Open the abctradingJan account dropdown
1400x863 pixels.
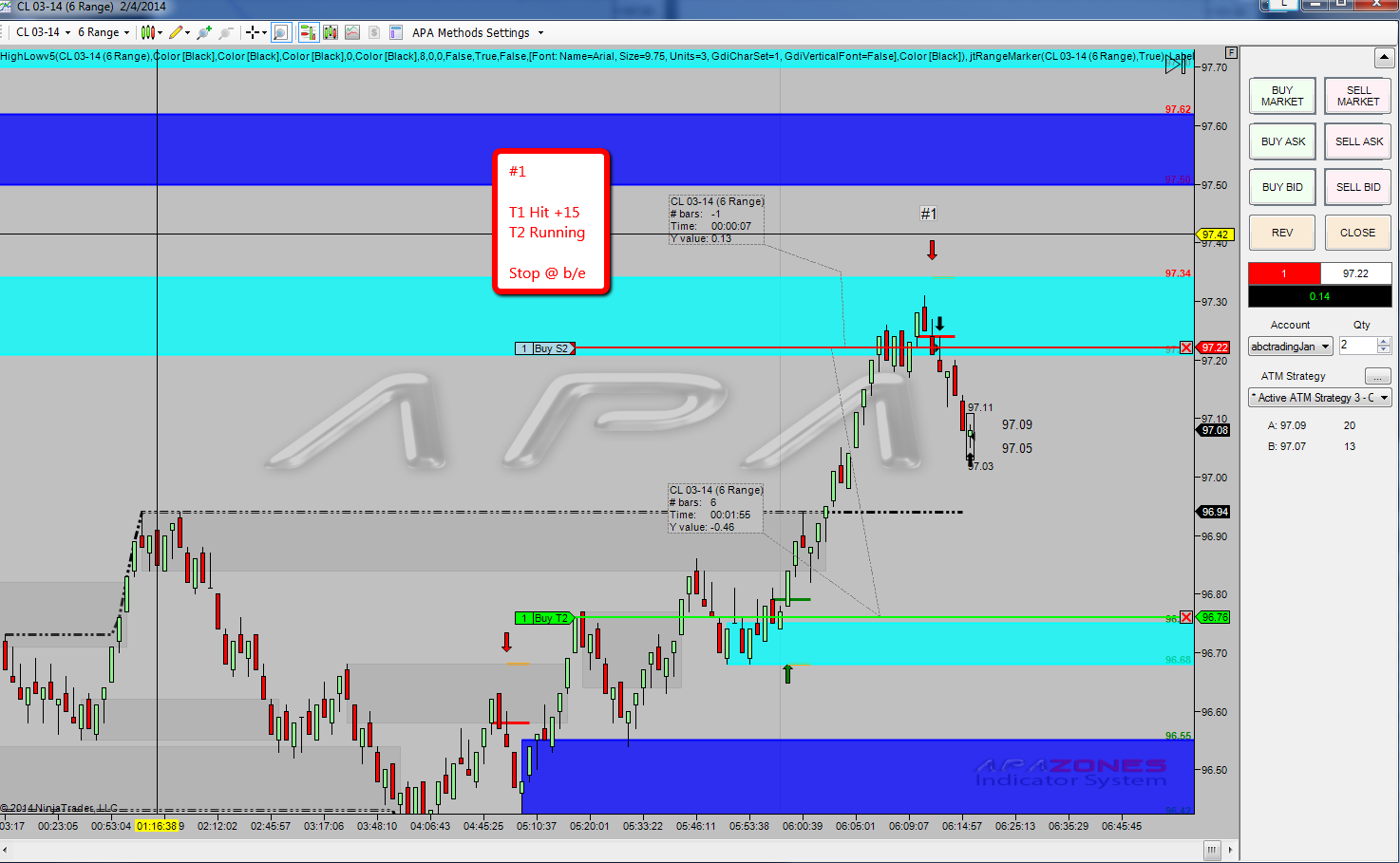(x=1291, y=347)
